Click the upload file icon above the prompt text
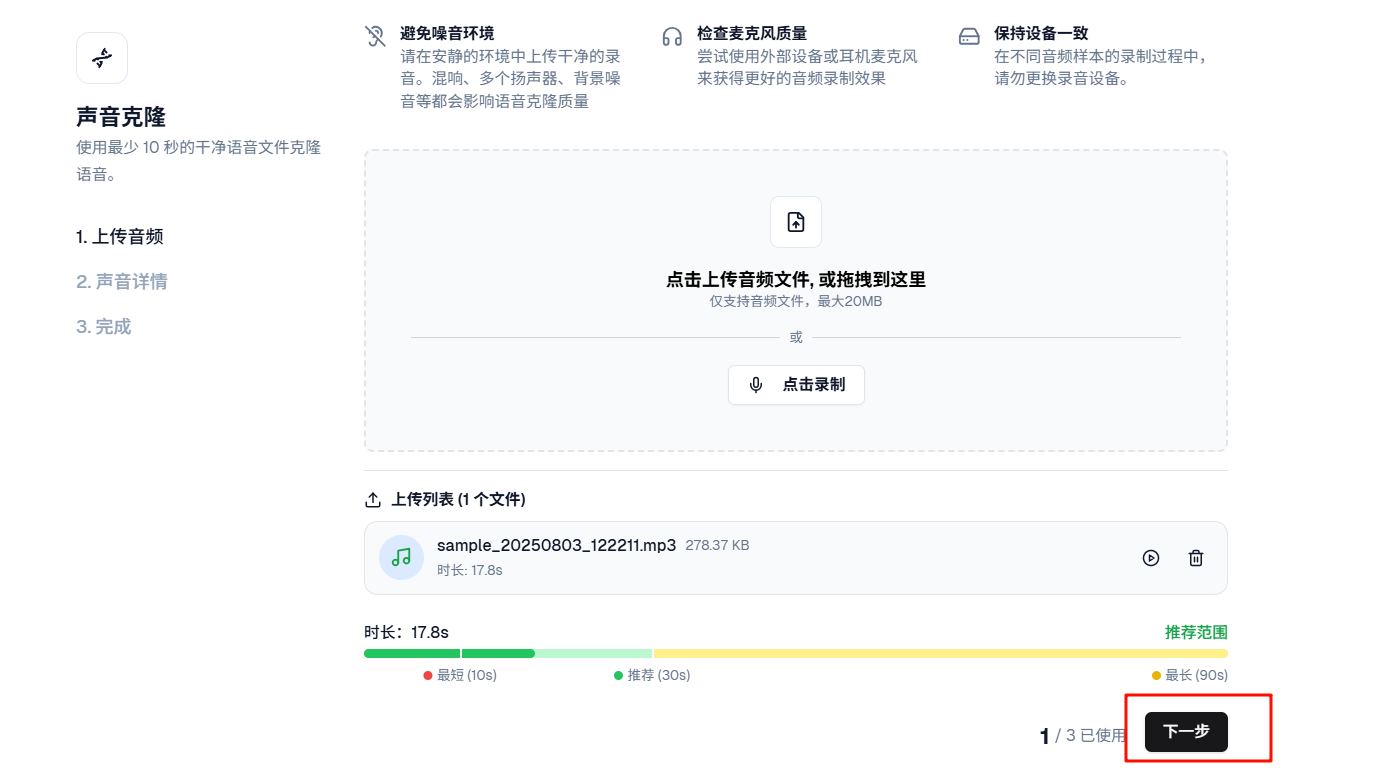 click(796, 222)
